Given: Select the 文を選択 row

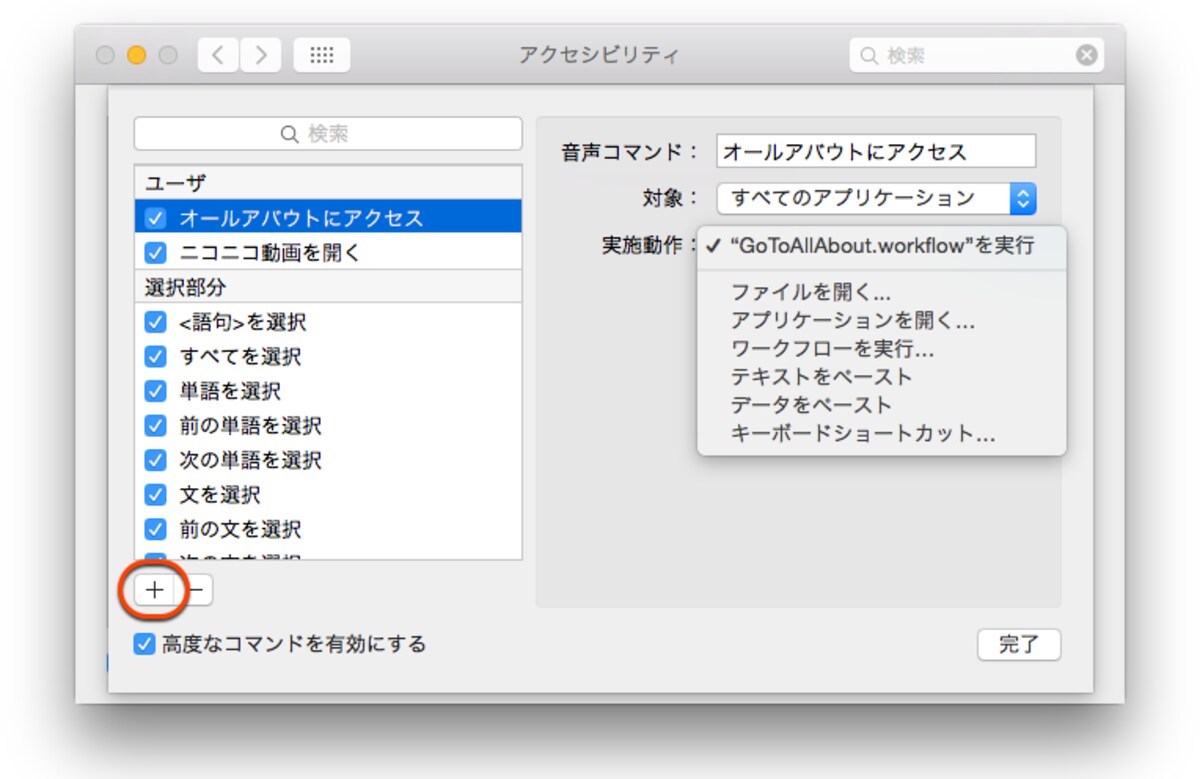Looking at the screenshot, I should pyautogui.click(x=328, y=494).
